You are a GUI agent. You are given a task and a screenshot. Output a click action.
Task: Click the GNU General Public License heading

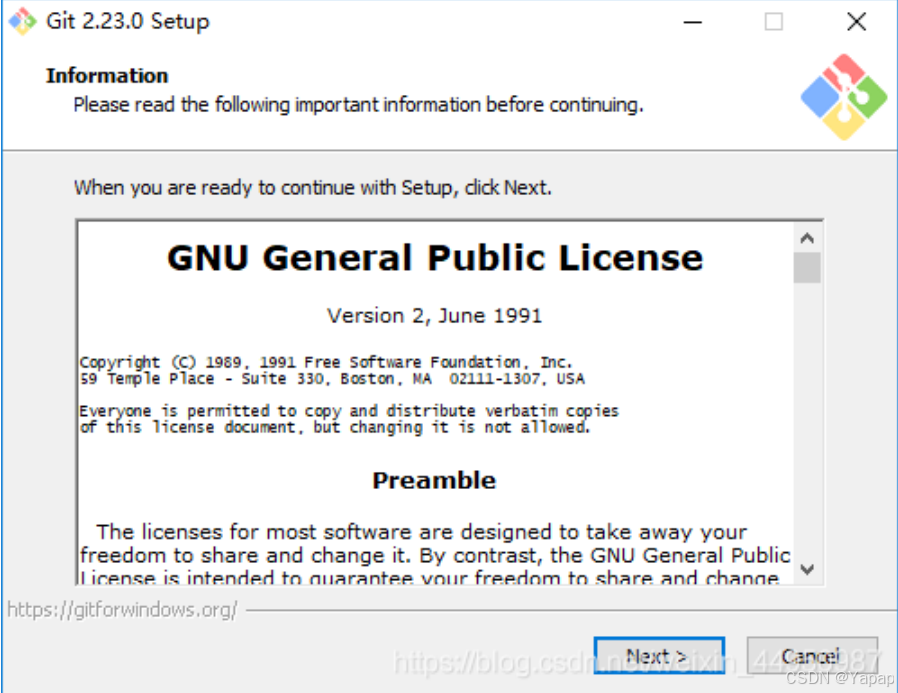(x=435, y=258)
